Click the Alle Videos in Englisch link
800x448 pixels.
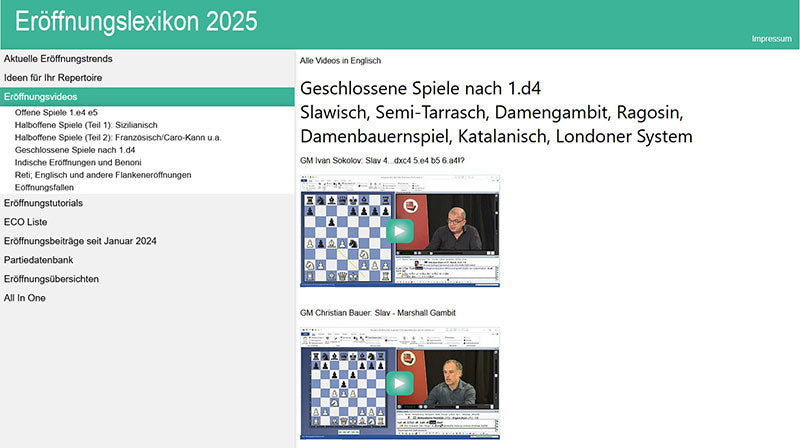coord(340,61)
